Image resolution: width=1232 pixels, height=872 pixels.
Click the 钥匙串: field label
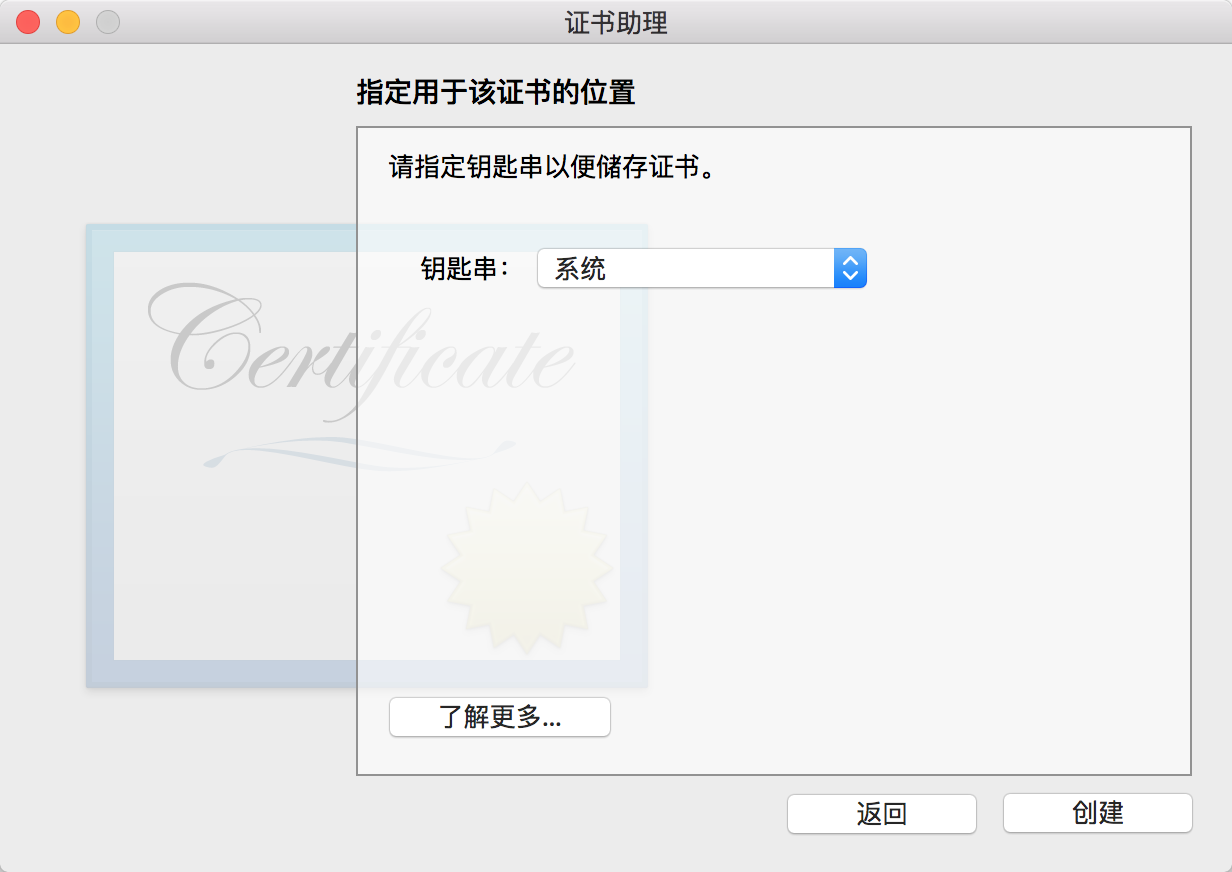click(x=466, y=268)
